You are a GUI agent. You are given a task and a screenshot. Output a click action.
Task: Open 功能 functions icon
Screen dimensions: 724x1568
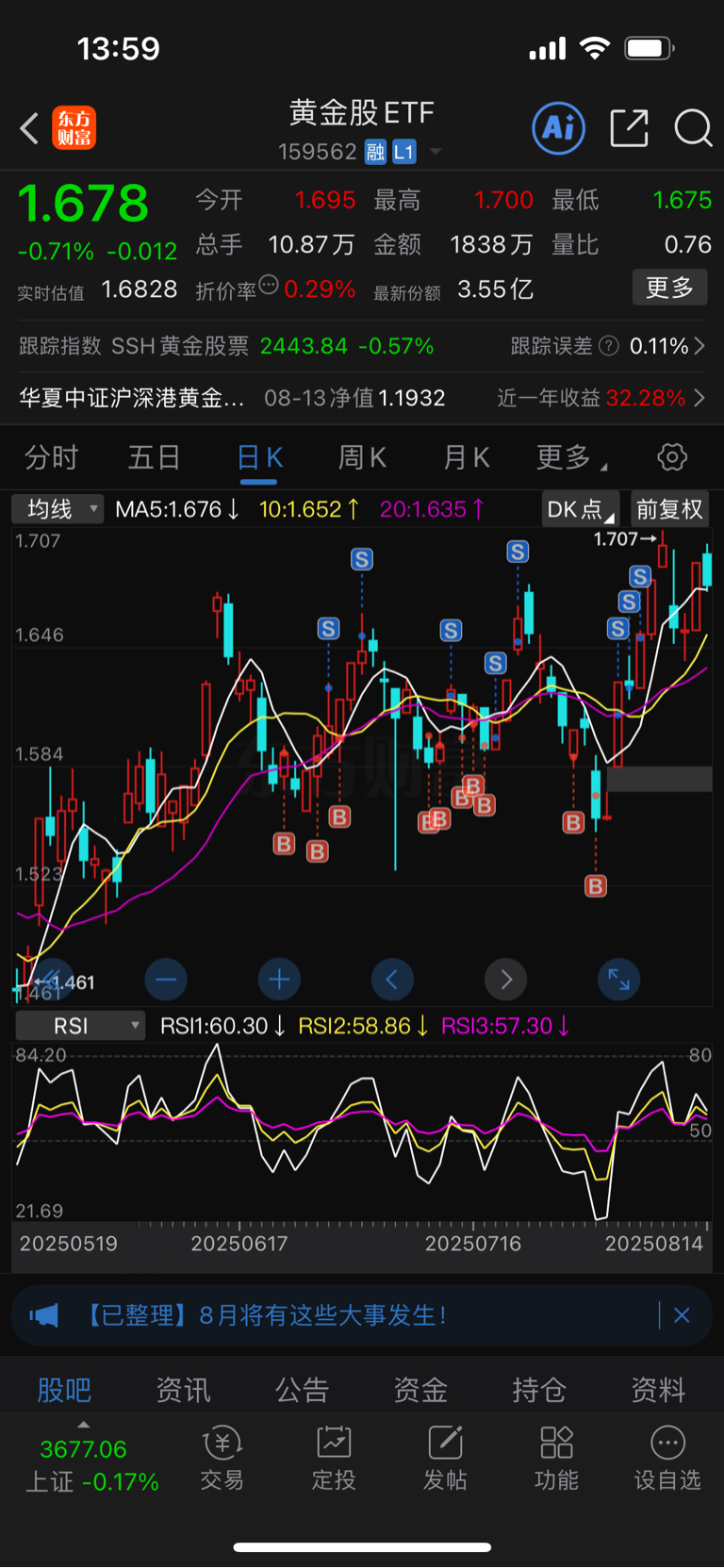coord(556,1459)
